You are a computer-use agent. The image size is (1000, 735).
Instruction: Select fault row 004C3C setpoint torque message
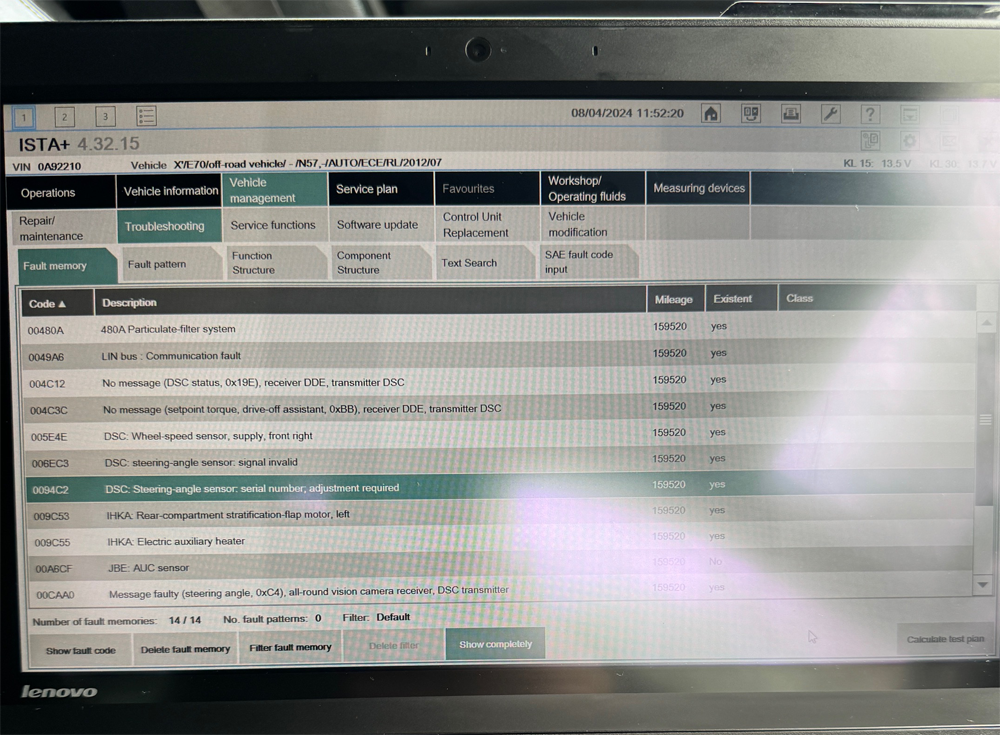click(x=499, y=408)
